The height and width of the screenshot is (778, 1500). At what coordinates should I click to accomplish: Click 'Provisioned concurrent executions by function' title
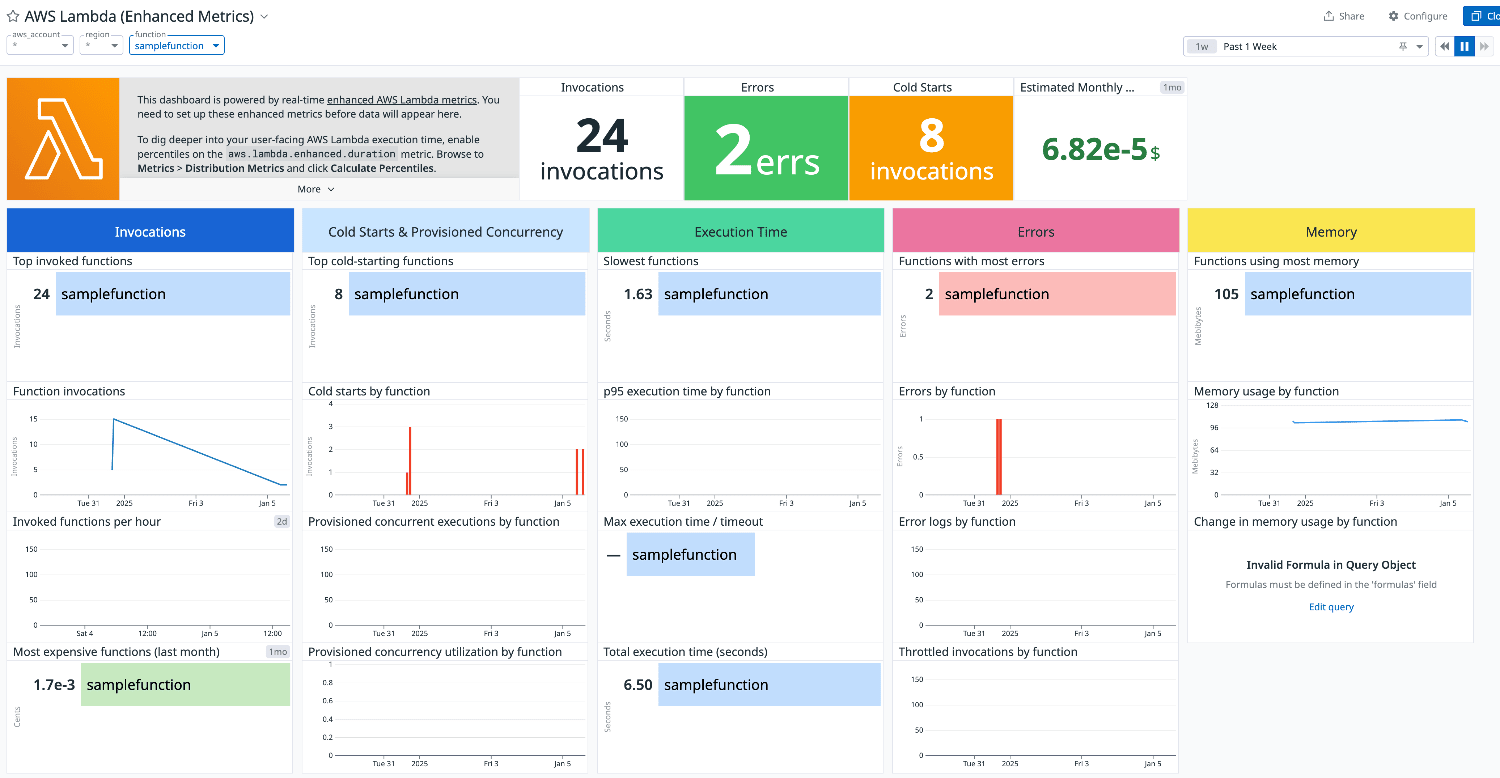tap(434, 521)
